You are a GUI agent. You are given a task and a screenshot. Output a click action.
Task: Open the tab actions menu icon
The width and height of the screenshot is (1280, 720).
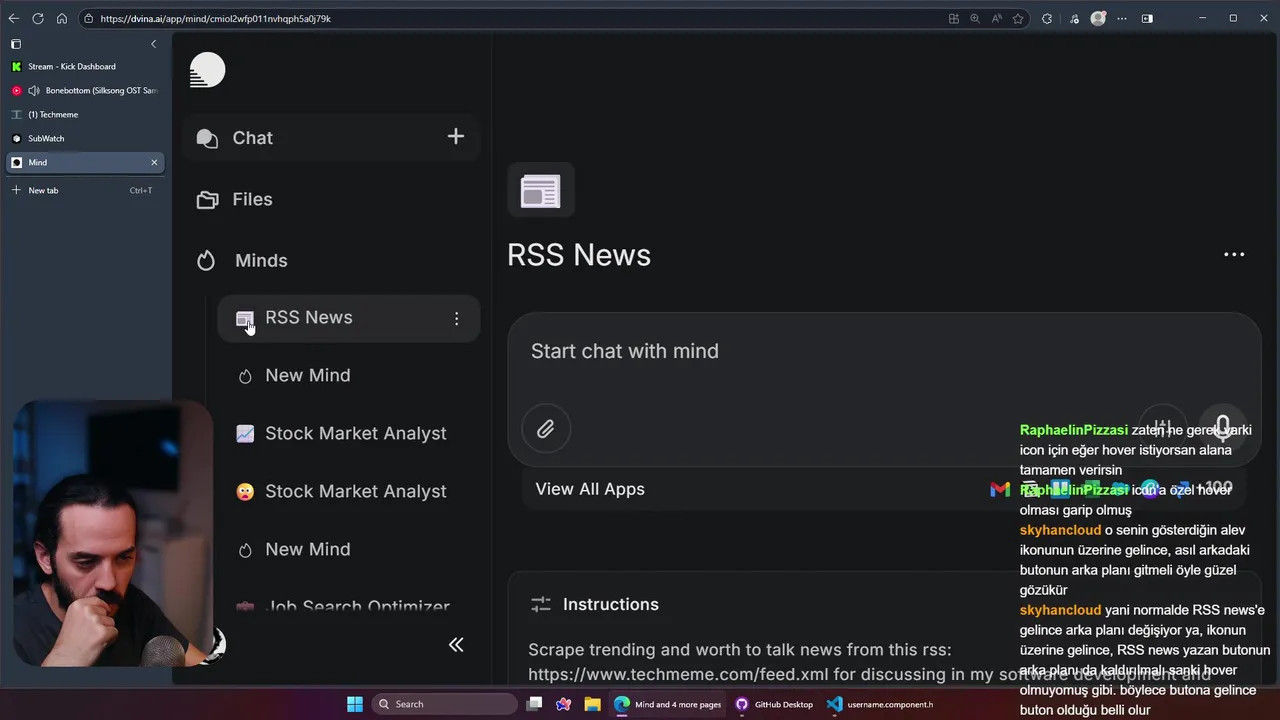pyautogui.click(x=15, y=44)
